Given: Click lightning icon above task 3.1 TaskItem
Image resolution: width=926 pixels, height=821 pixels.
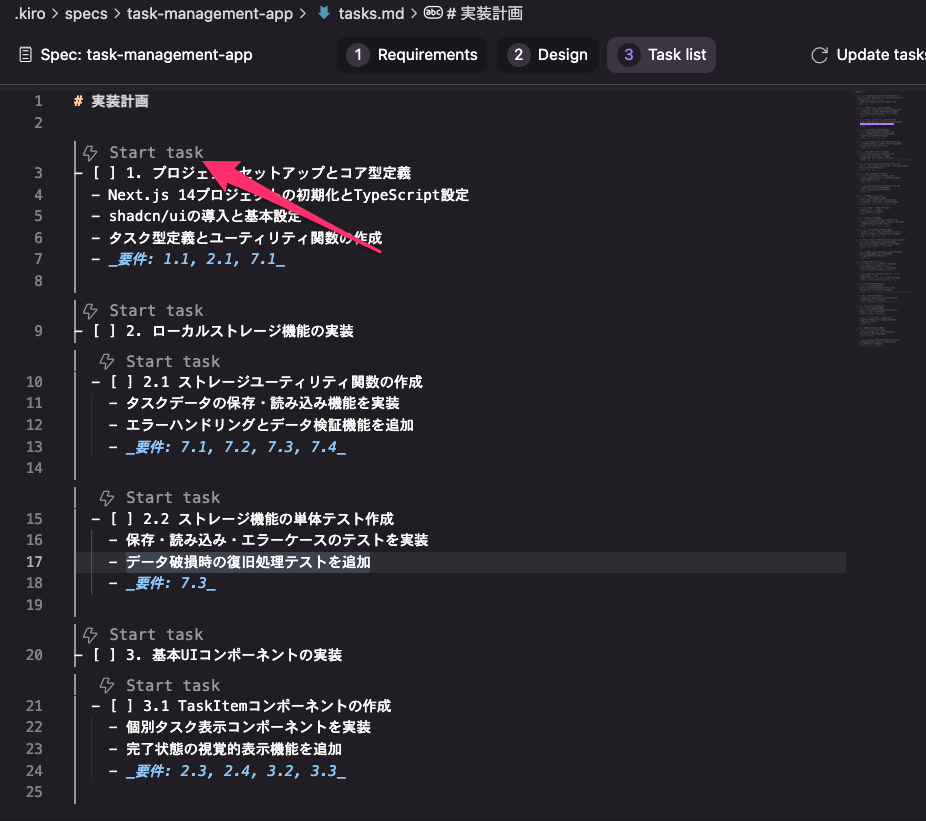Looking at the screenshot, I should (107, 686).
